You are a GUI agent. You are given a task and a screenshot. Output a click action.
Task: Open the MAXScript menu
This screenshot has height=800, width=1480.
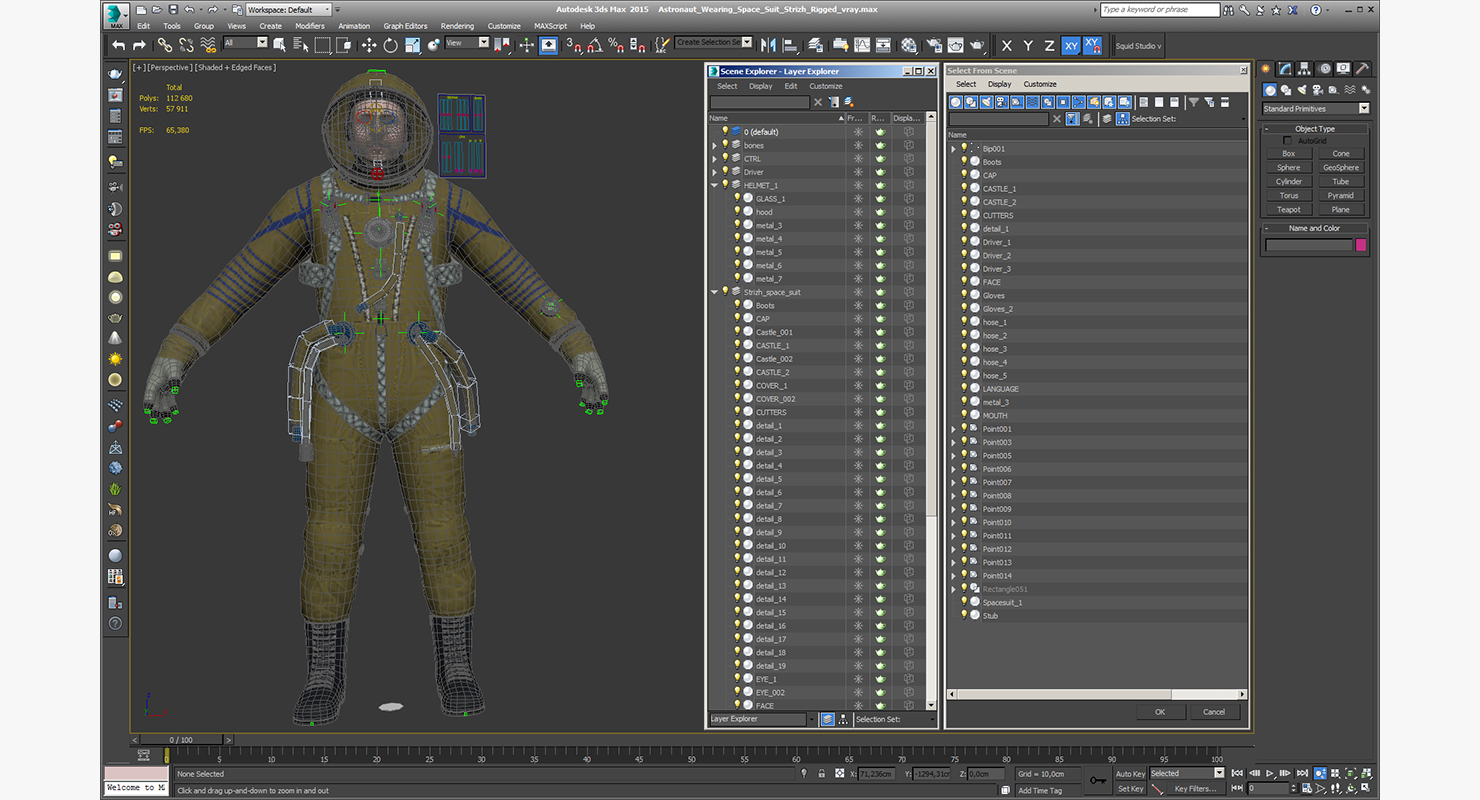550,26
